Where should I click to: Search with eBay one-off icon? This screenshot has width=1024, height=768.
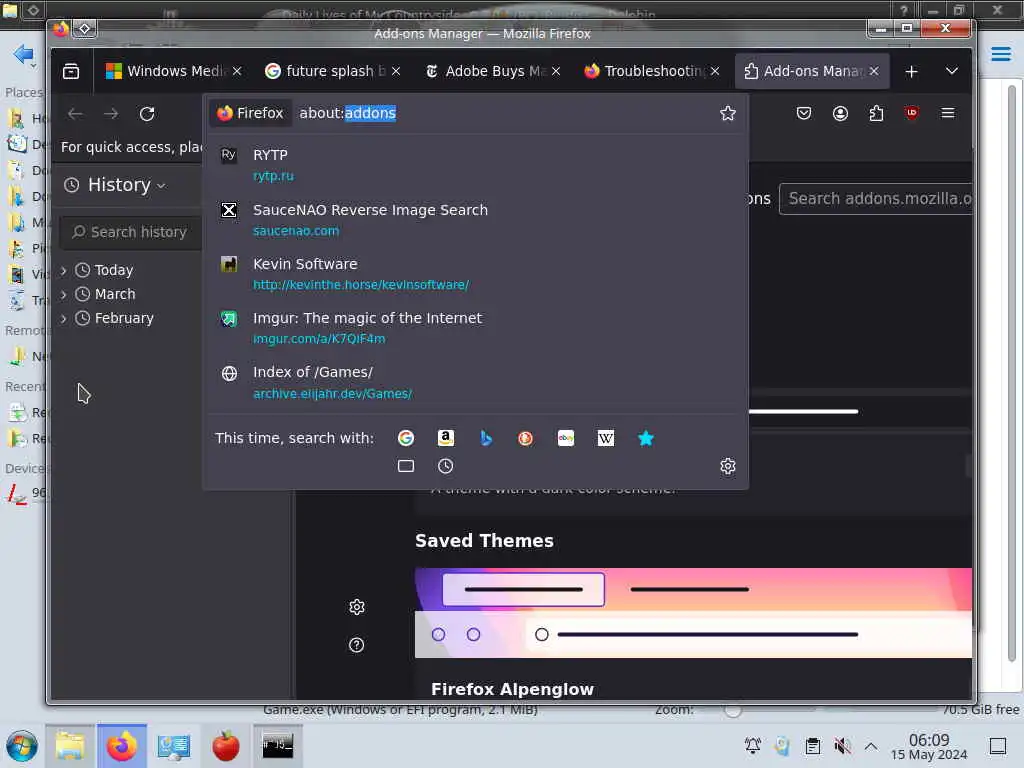click(566, 438)
